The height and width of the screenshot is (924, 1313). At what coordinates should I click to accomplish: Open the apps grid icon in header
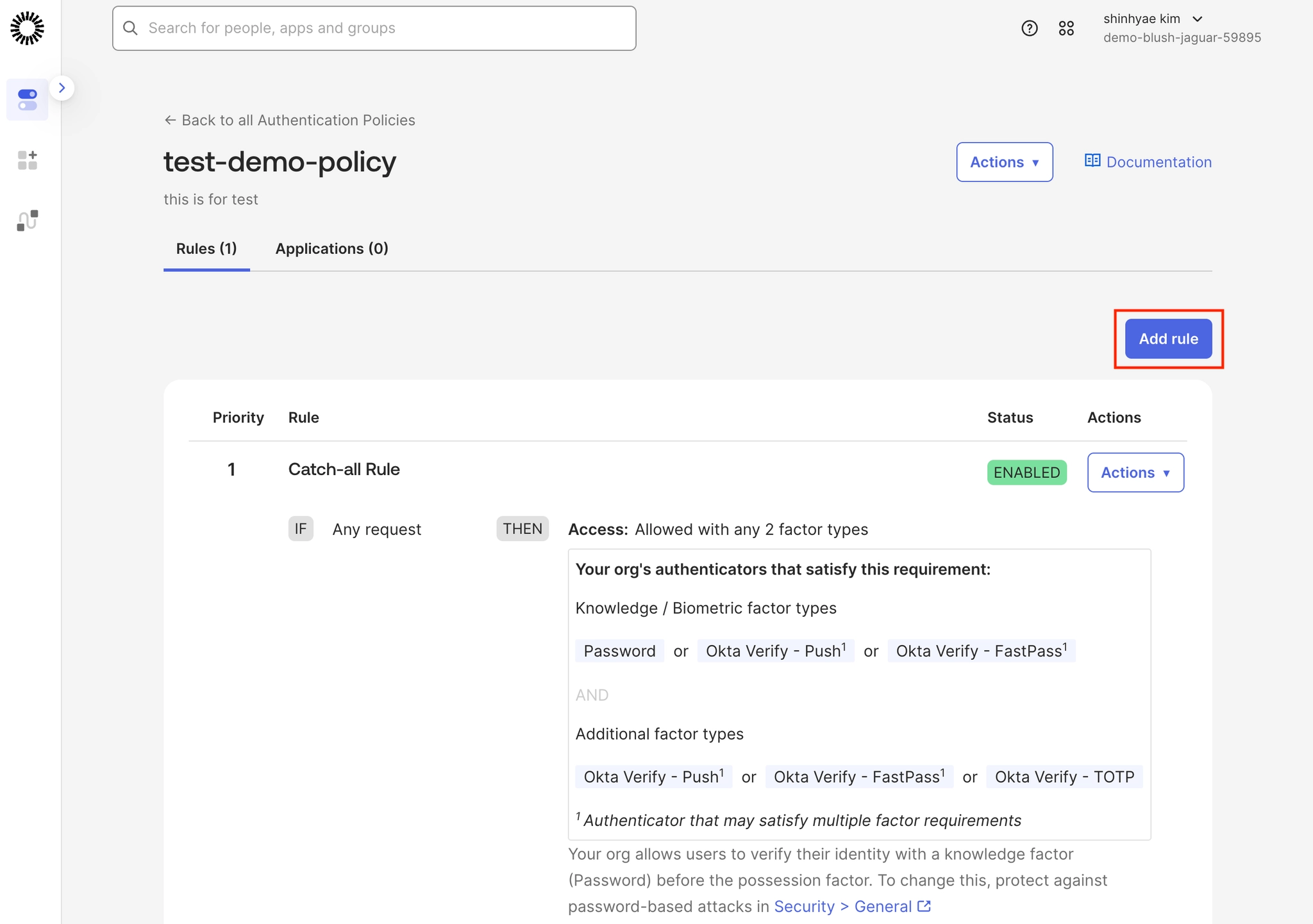[x=1066, y=28]
